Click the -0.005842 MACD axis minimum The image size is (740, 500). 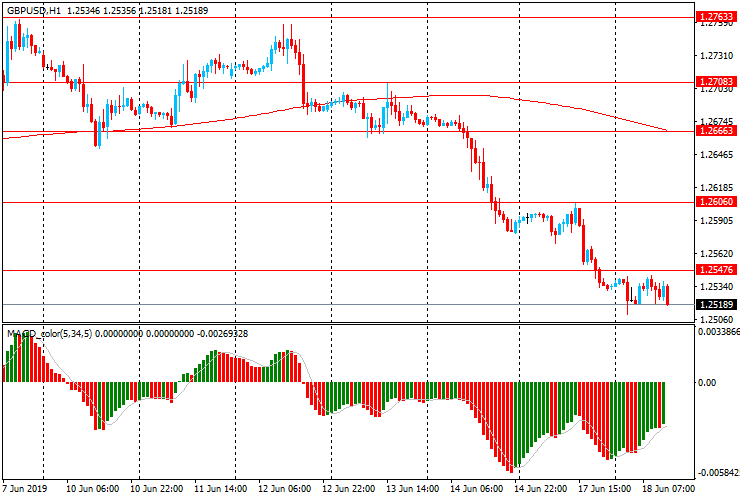[718, 473]
